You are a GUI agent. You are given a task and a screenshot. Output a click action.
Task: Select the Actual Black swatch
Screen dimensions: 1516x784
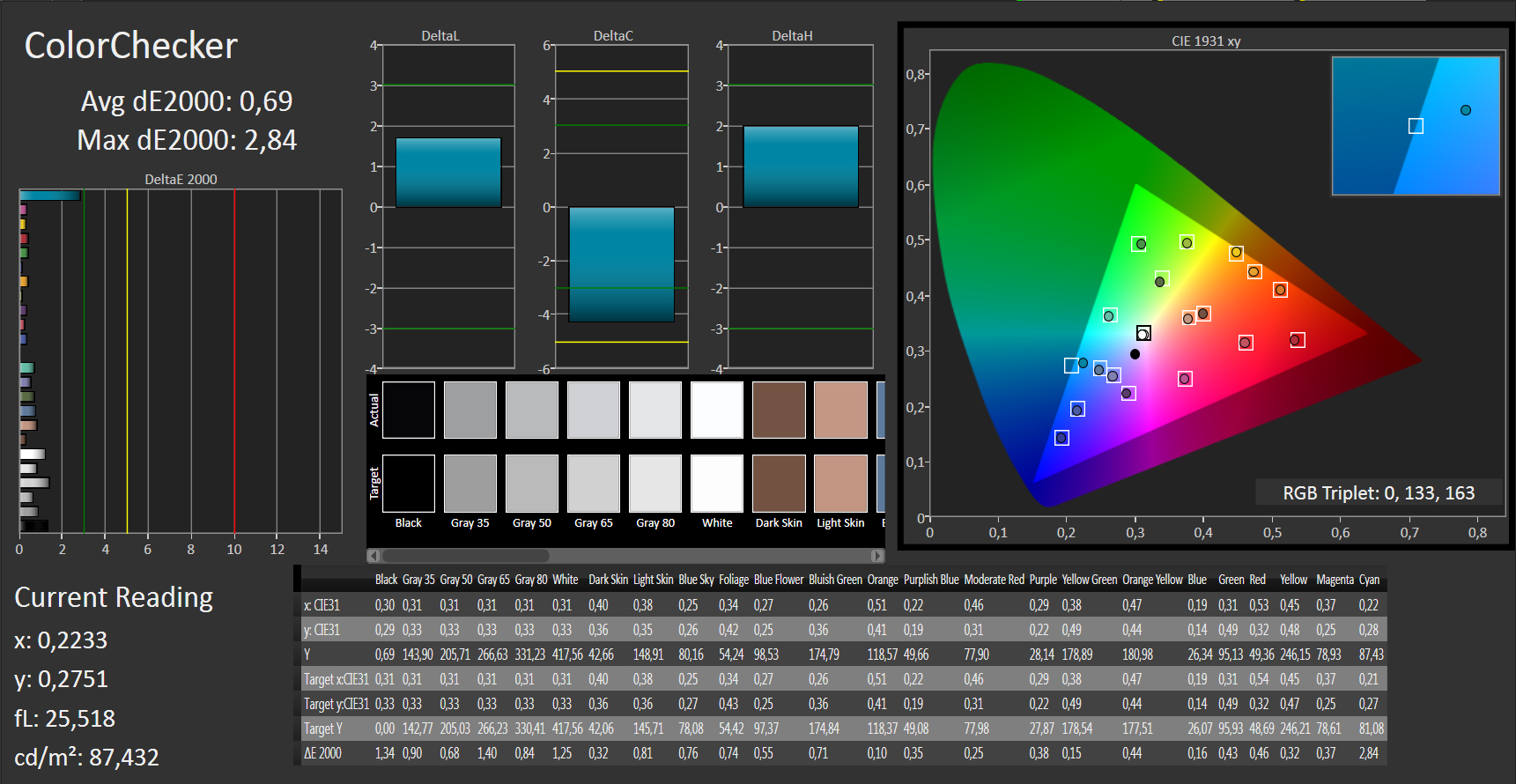coord(409,410)
